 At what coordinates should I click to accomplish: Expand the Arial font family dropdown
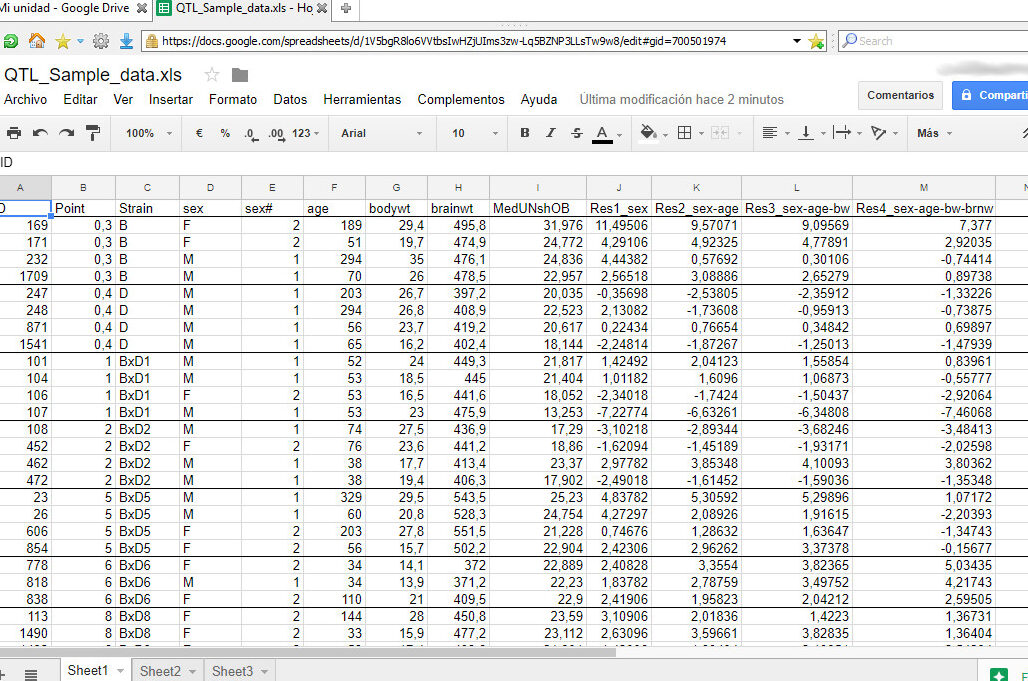coord(380,133)
